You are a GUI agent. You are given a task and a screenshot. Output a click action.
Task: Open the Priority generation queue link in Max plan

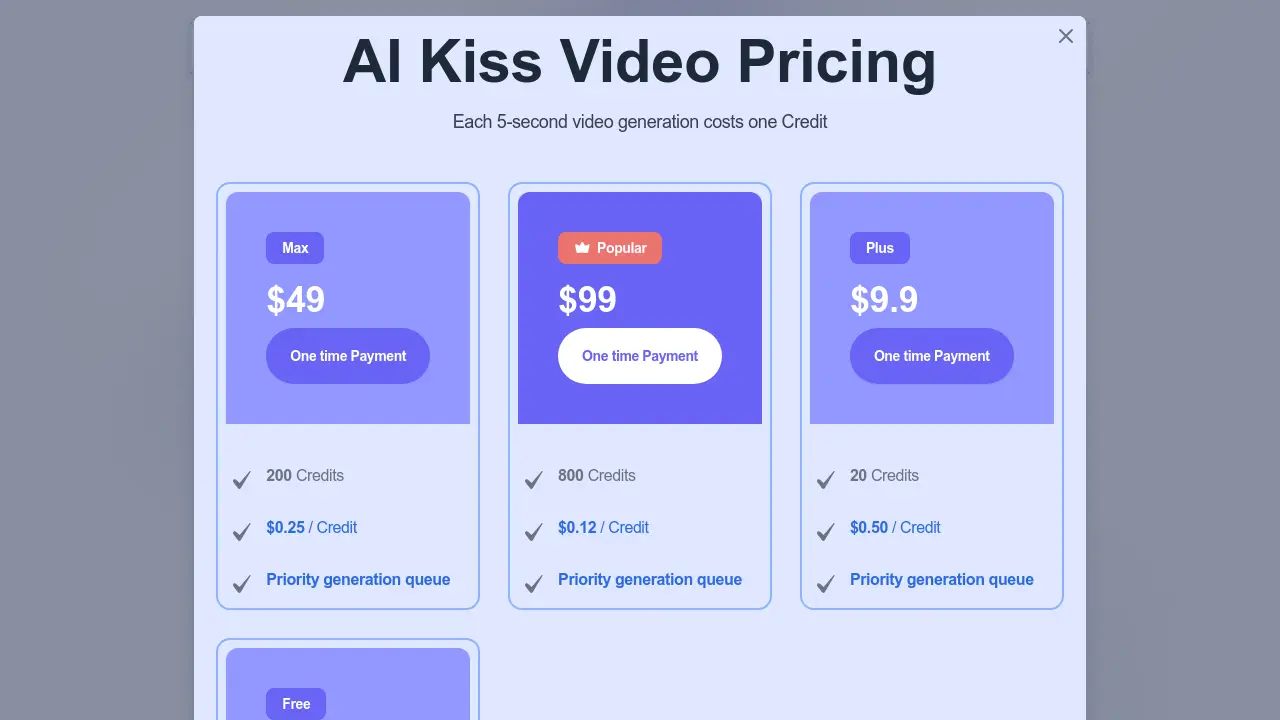(358, 579)
